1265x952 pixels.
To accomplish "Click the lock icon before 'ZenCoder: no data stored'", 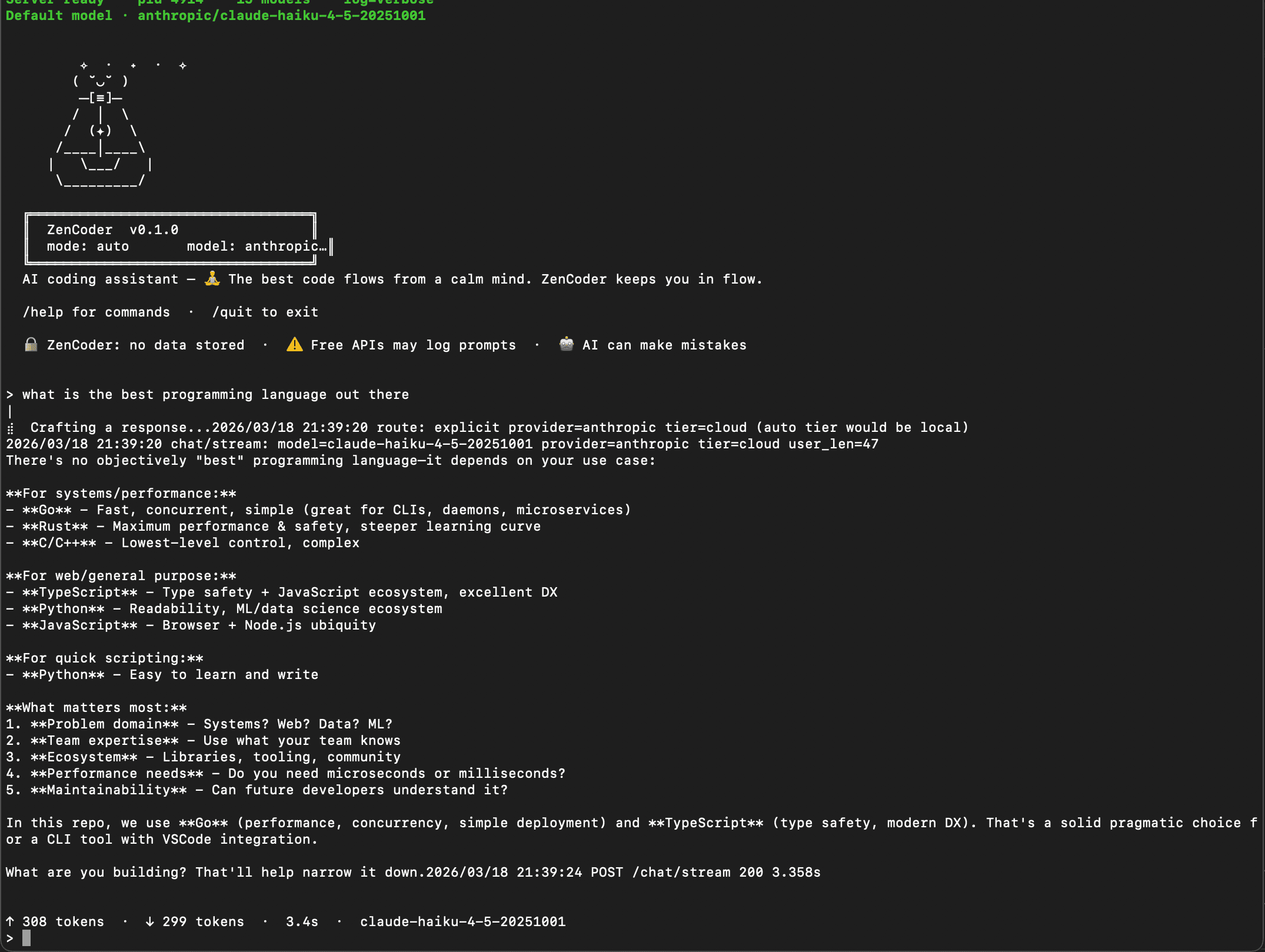I will point(31,345).
